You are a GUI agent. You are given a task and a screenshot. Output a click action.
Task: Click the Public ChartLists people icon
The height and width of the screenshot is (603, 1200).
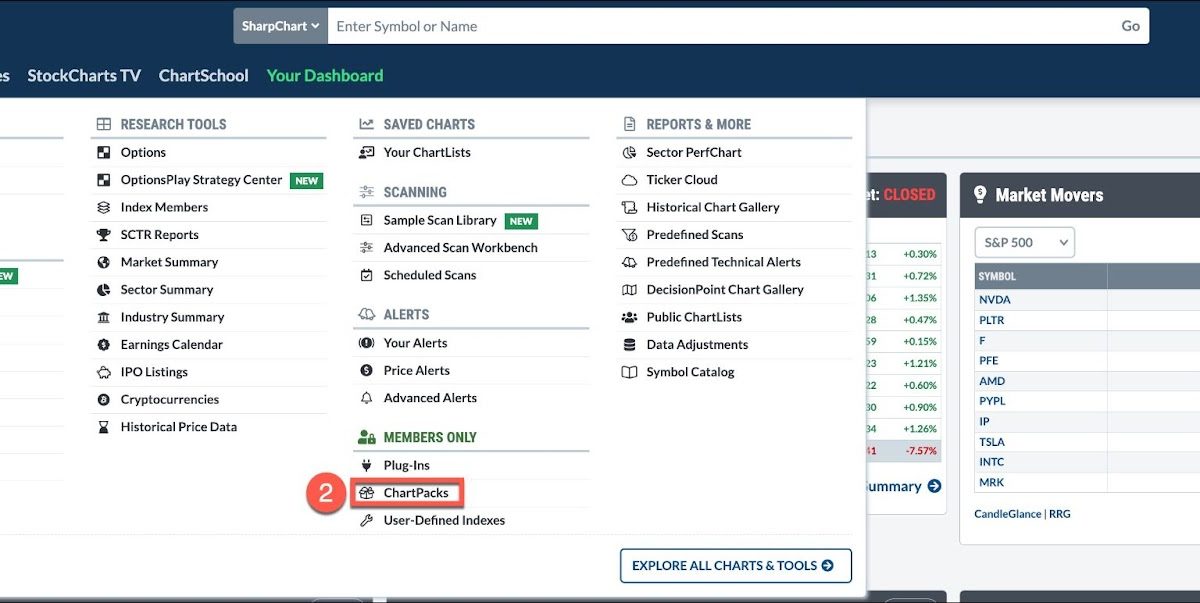click(629, 317)
